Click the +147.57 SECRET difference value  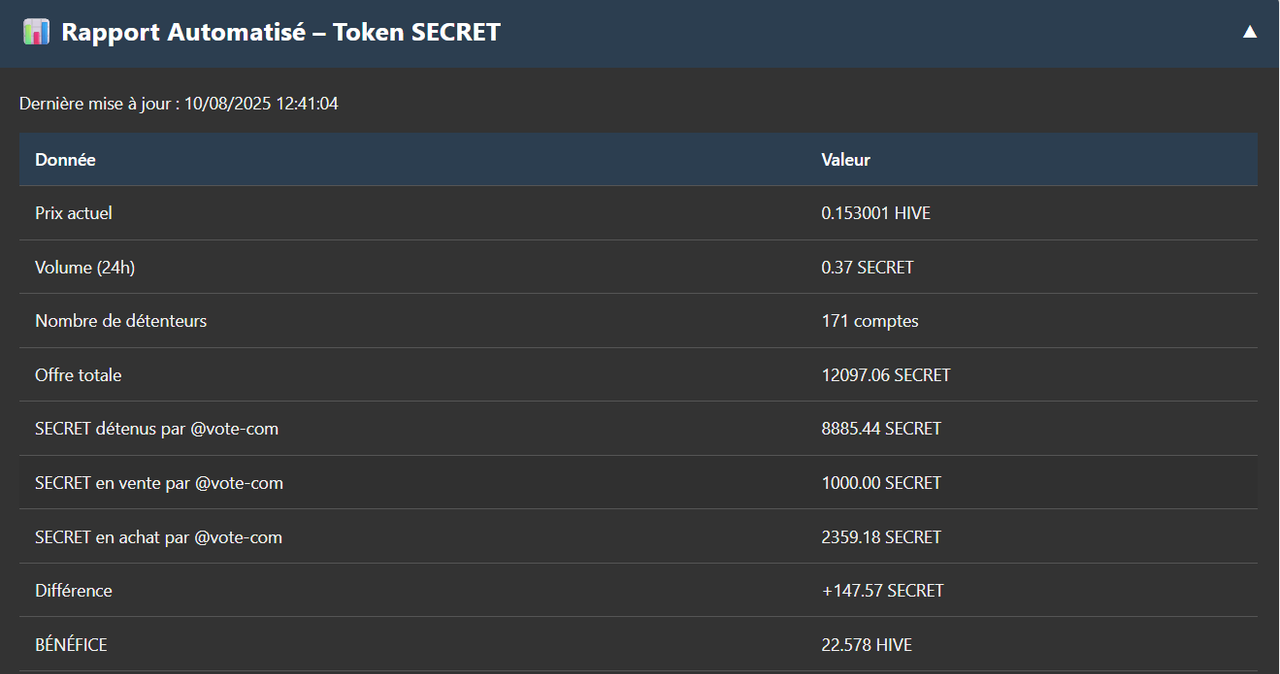coord(882,591)
